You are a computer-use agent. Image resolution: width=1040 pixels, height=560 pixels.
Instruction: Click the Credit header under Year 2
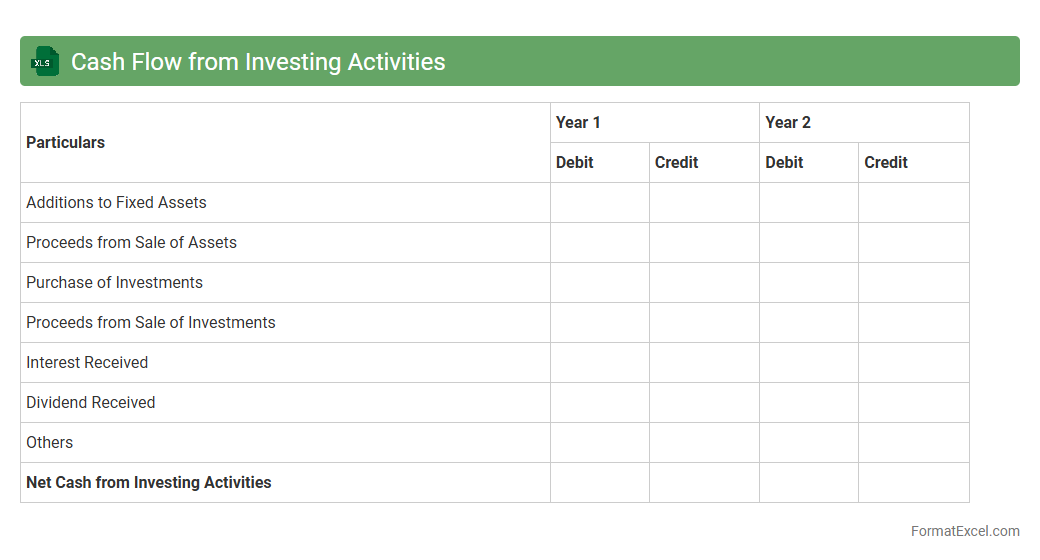(x=886, y=163)
